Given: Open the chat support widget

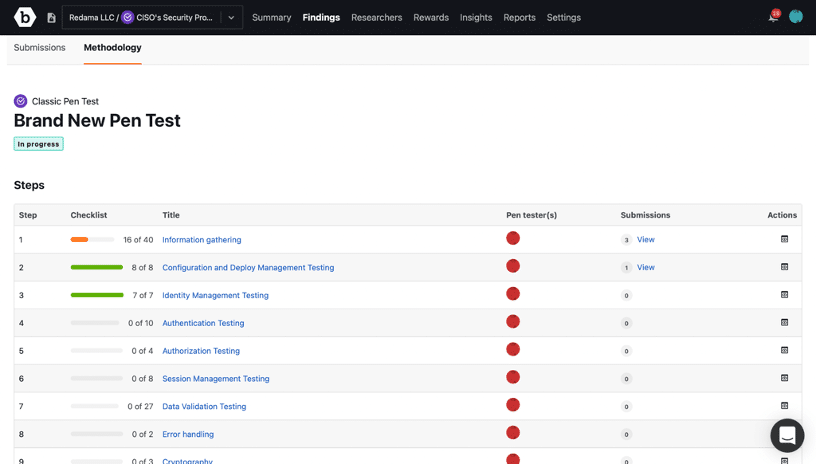Looking at the screenshot, I should pos(787,436).
